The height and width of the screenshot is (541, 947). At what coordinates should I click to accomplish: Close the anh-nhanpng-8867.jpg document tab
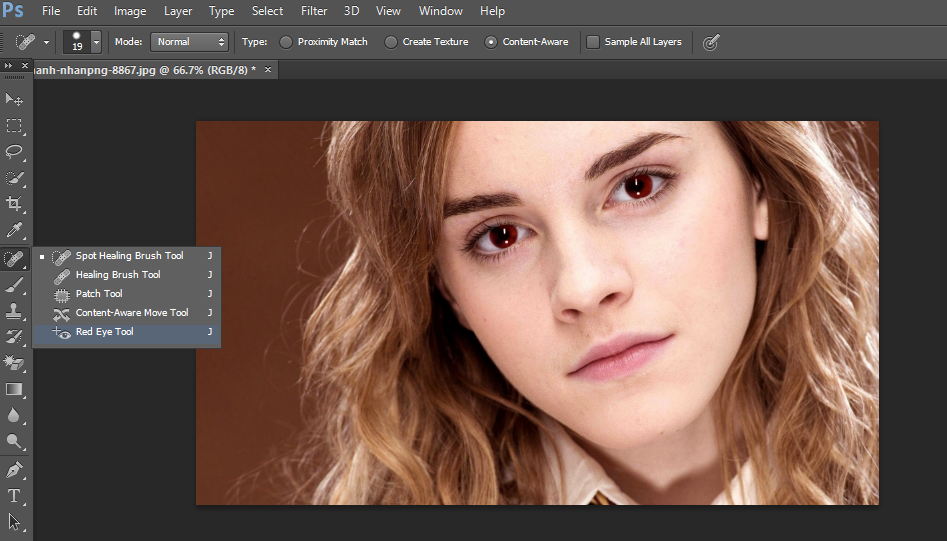266,70
